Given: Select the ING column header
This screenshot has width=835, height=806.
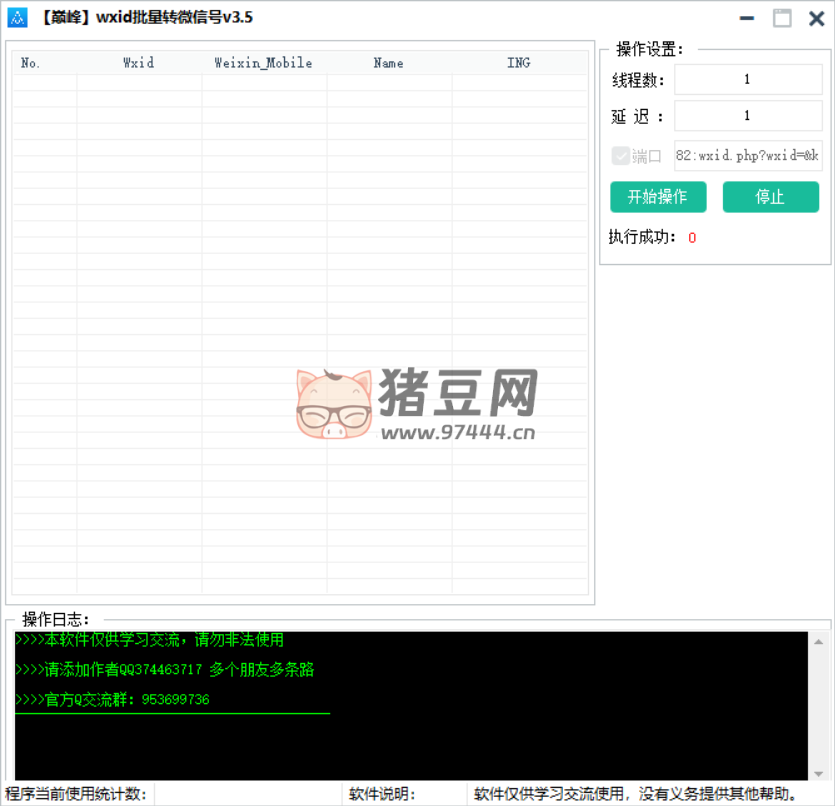Looking at the screenshot, I should pyautogui.click(x=518, y=63).
